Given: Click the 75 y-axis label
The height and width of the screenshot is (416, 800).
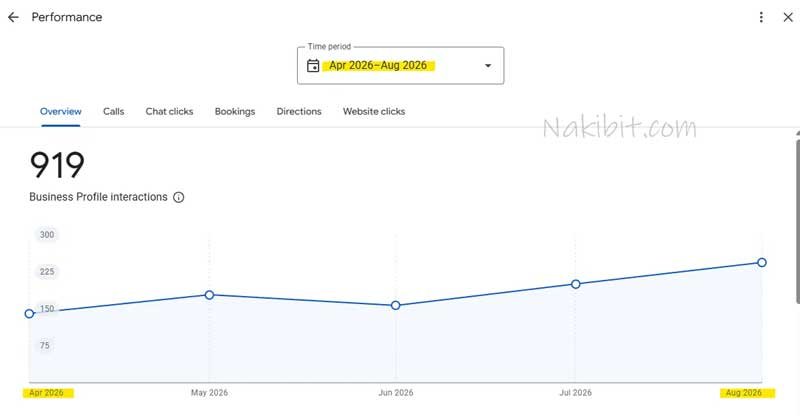Looking at the screenshot, I should (45, 346).
